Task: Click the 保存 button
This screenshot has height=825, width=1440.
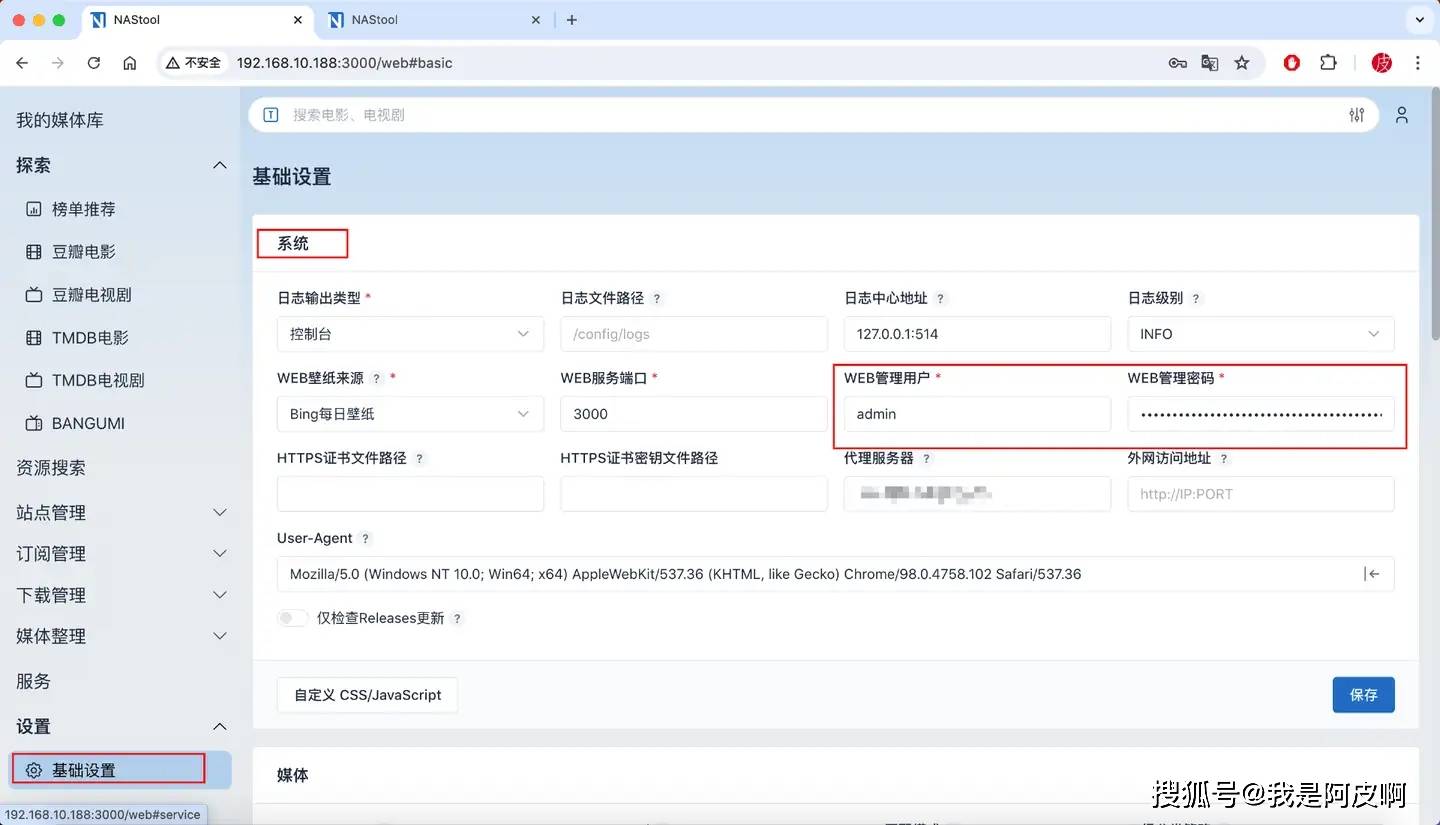Action: click(1363, 694)
